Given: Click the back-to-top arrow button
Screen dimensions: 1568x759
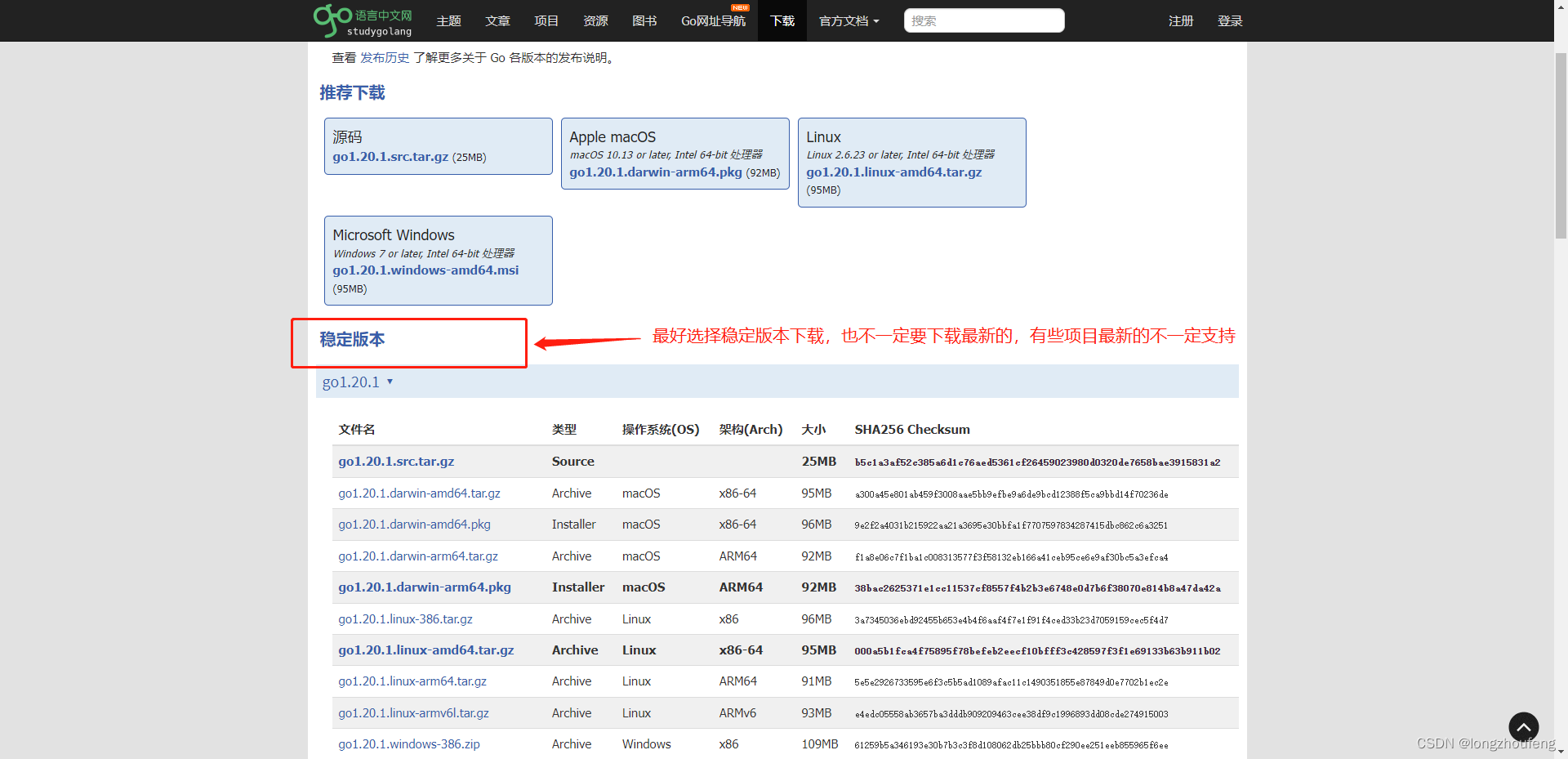Looking at the screenshot, I should 1523,727.
